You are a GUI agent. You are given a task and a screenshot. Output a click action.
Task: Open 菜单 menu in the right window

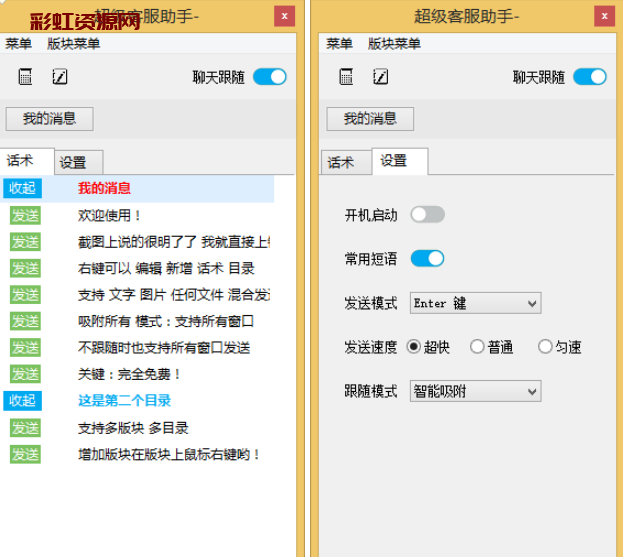[339, 44]
